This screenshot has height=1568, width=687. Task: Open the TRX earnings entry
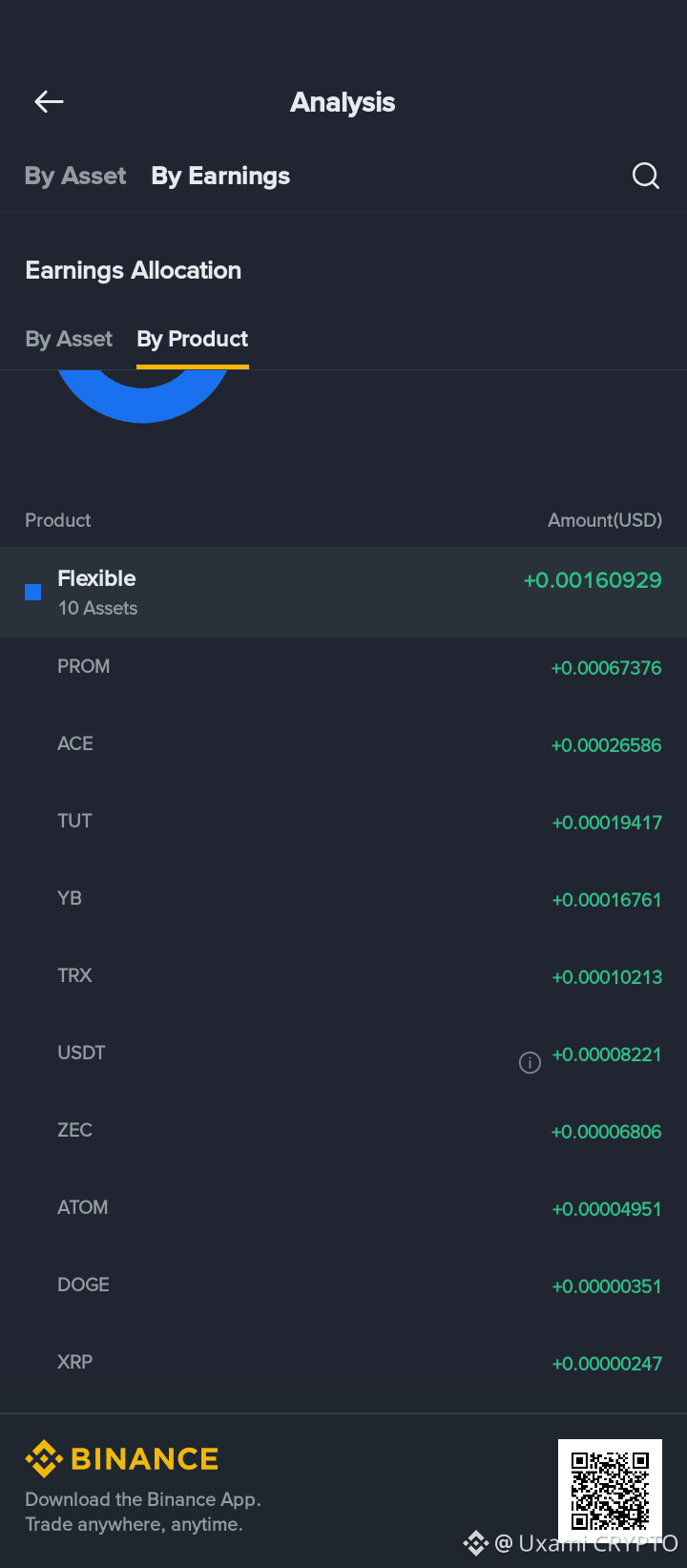[x=343, y=976]
